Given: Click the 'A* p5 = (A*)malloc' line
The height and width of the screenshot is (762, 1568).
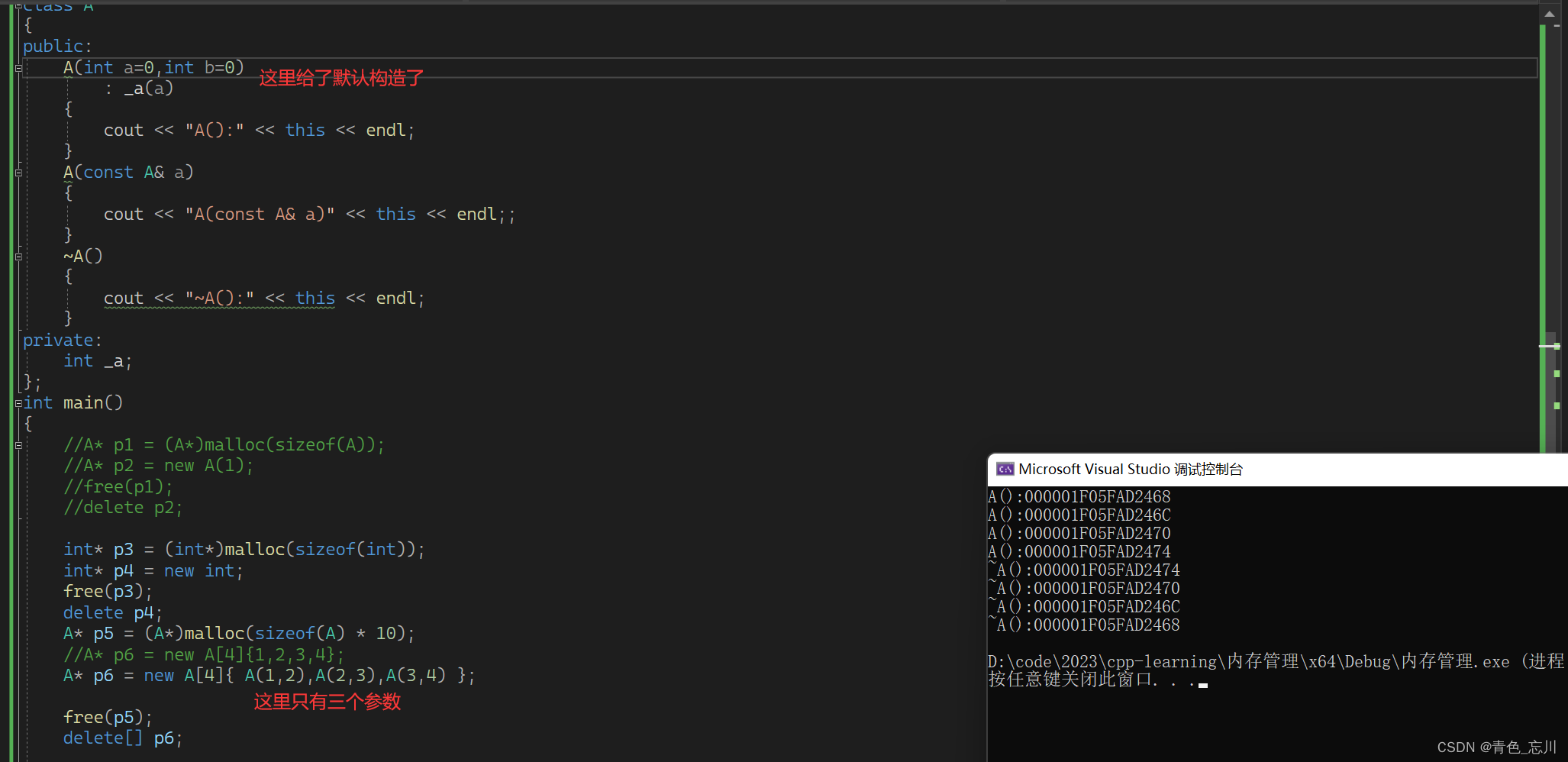Looking at the screenshot, I should click(239, 634).
